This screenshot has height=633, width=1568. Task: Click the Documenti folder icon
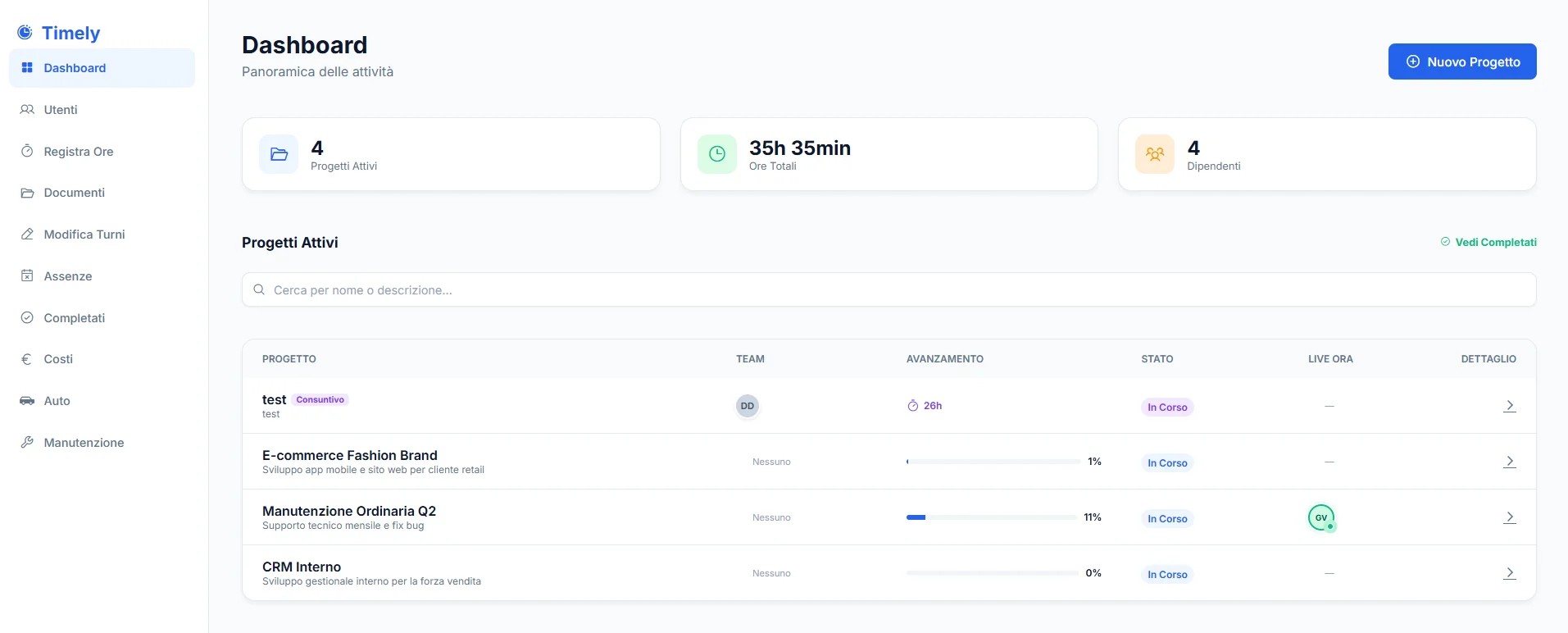[27, 193]
